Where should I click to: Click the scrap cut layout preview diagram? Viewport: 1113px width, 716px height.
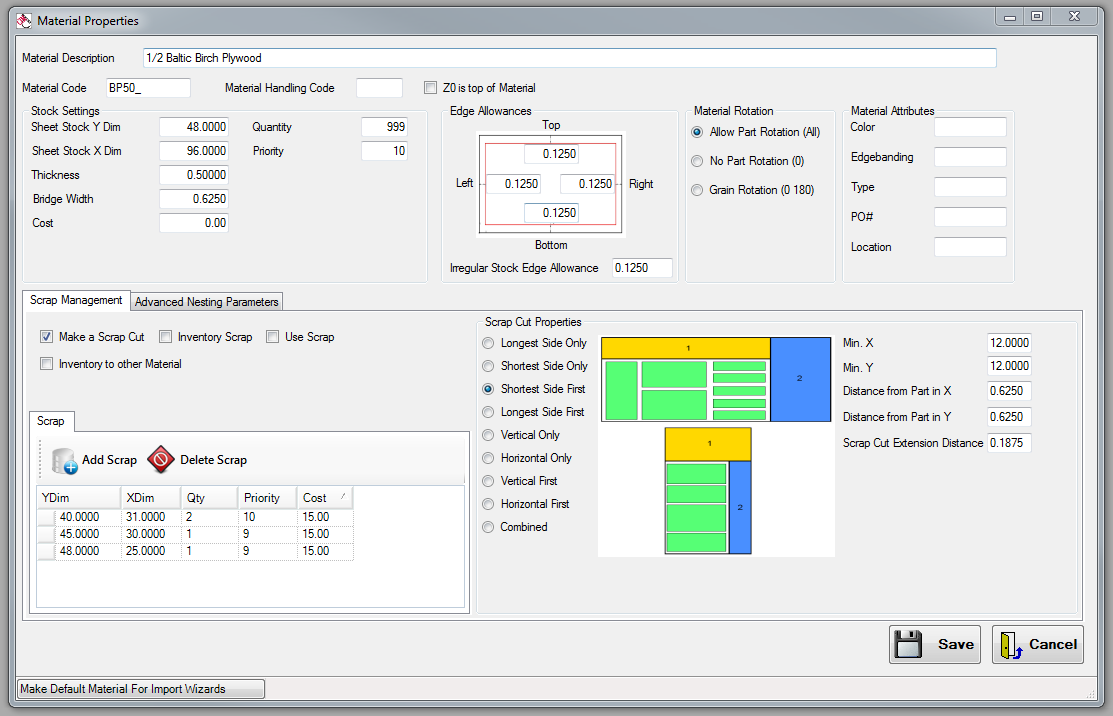[x=716, y=446]
